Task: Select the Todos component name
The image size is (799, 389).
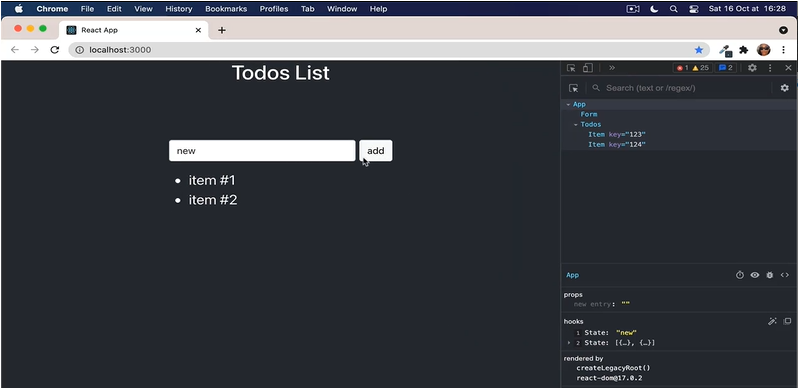Action: tap(591, 124)
